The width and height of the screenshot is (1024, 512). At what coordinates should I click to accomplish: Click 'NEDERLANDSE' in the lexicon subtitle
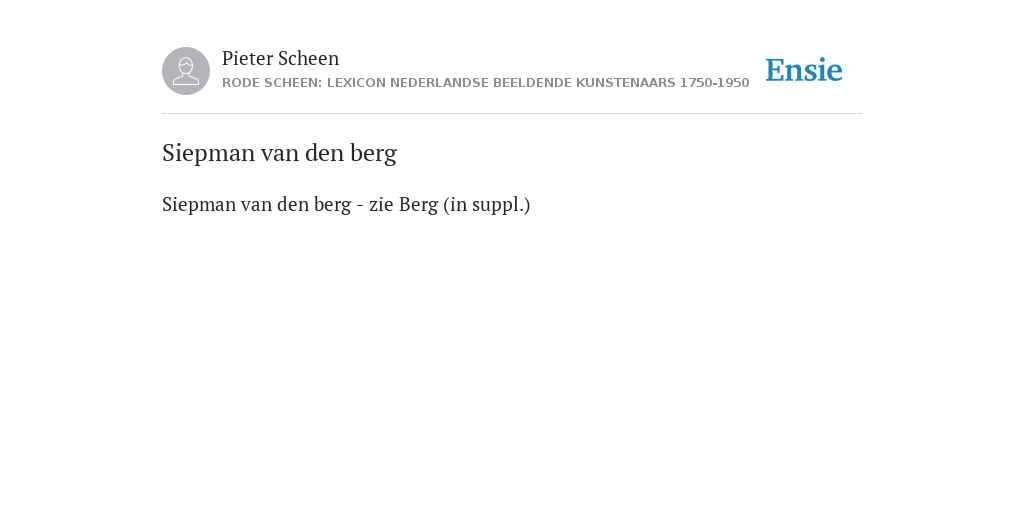pyautogui.click(x=440, y=83)
